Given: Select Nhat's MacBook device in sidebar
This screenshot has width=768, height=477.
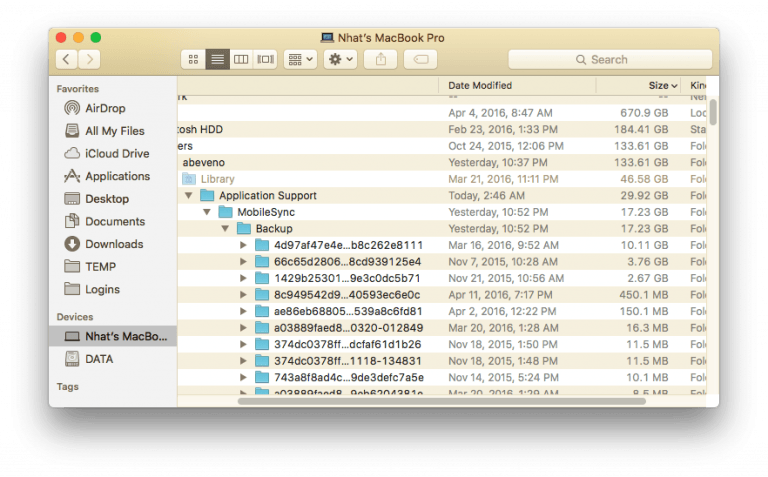Looking at the screenshot, I should (113, 336).
